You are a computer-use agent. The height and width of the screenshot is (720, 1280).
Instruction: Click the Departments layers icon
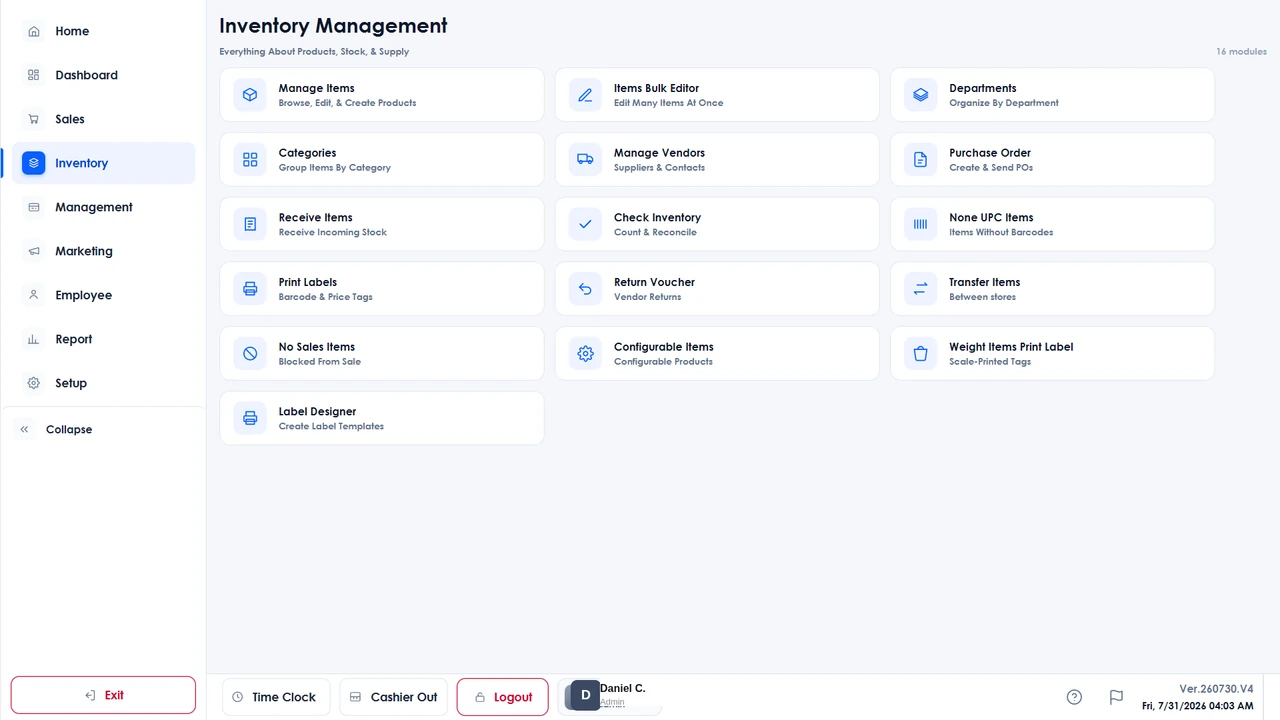click(x=921, y=95)
